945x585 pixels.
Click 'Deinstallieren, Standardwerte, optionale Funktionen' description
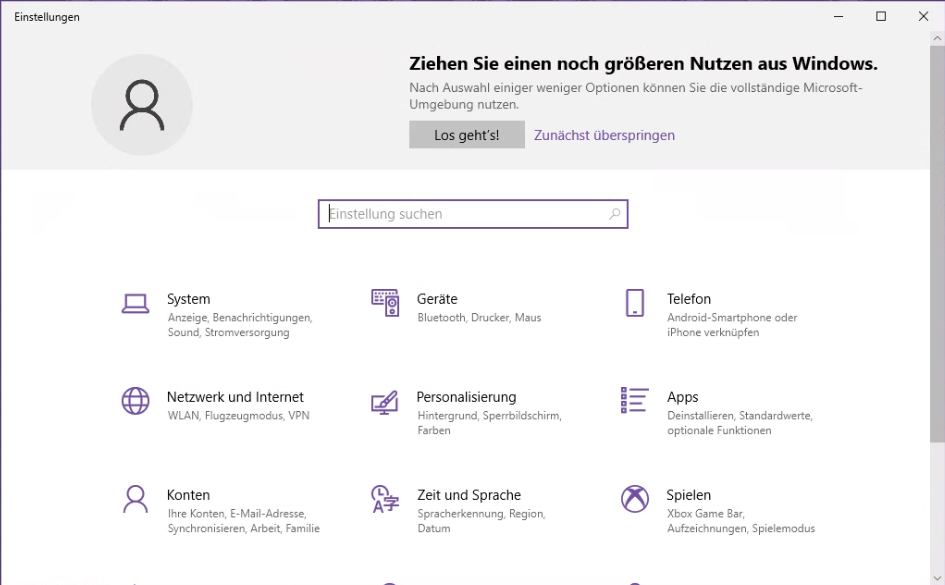(740, 423)
